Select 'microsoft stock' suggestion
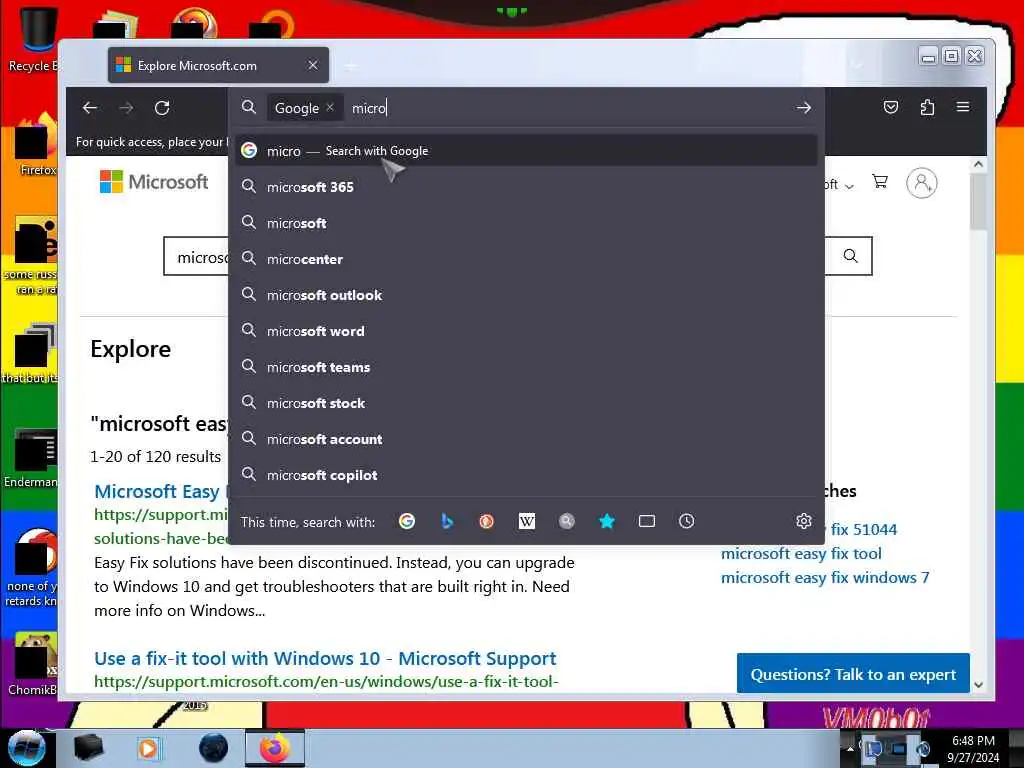This screenshot has height=768, width=1024. pos(526,403)
